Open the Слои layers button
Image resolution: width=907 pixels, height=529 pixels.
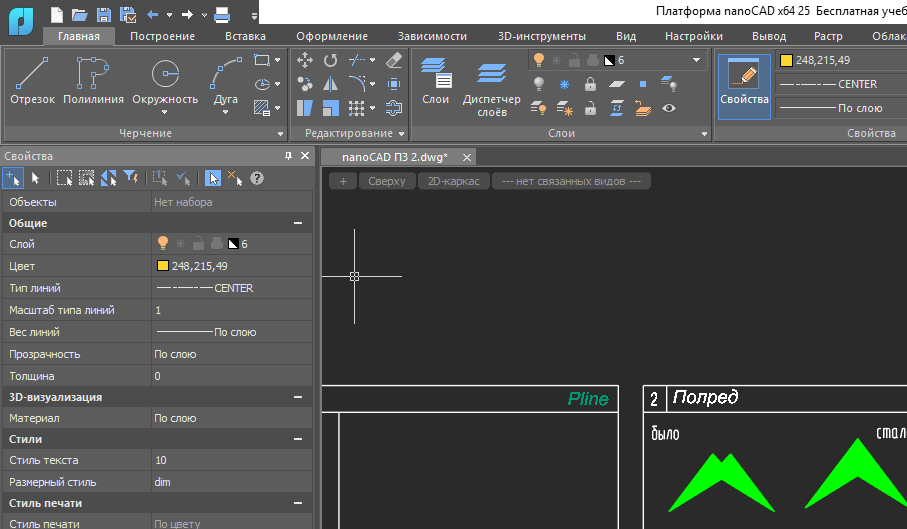tap(435, 81)
